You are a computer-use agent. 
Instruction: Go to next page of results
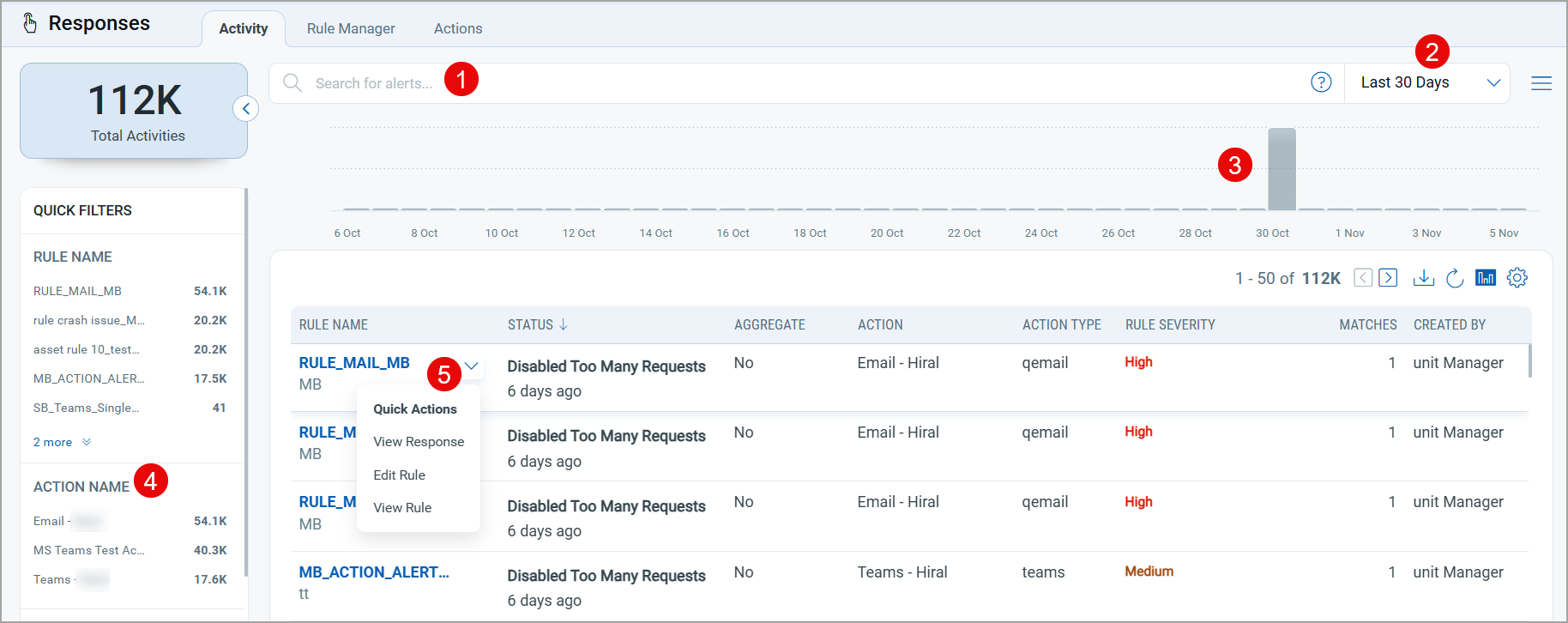click(x=1388, y=278)
